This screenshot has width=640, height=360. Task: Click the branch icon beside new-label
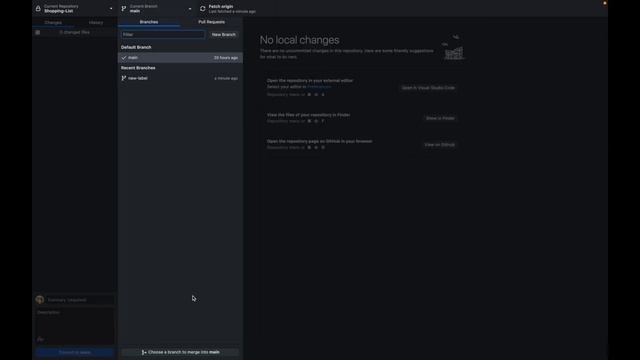pos(124,78)
